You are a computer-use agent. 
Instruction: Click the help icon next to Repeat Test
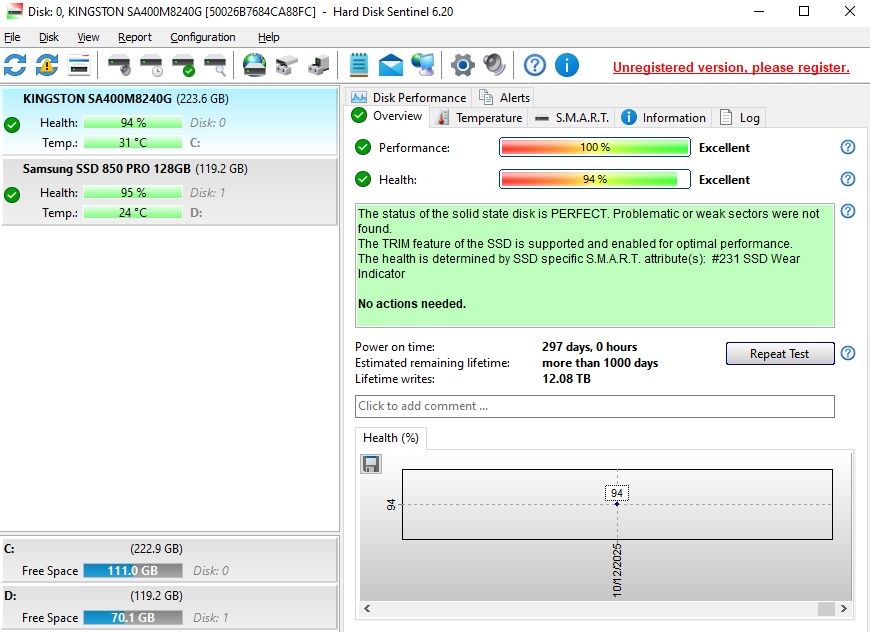point(848,353)
